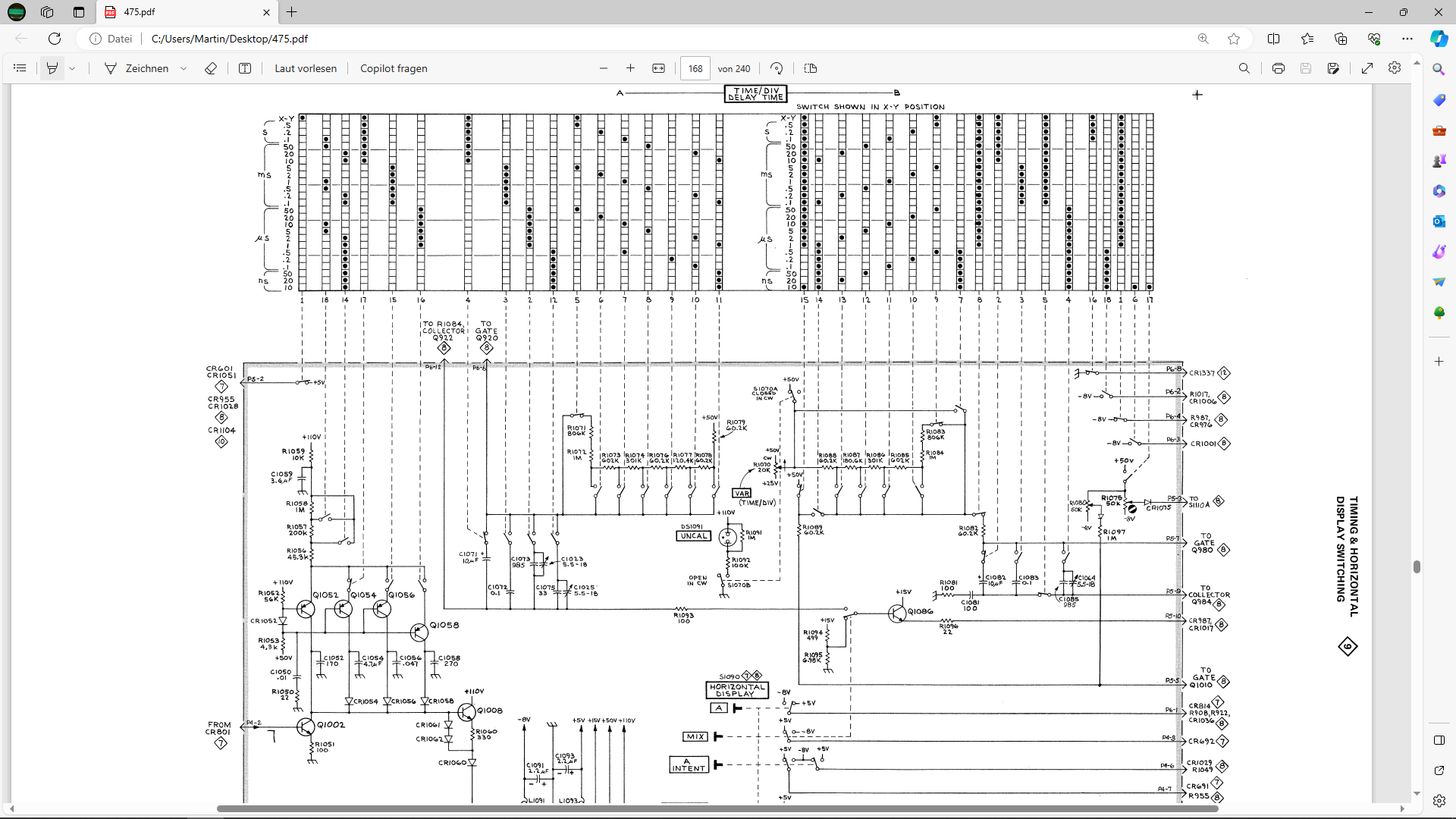This screenshot has width=1456, height=819.
Task: Open sidebar games chess icon
Action: pos(1439,161)
